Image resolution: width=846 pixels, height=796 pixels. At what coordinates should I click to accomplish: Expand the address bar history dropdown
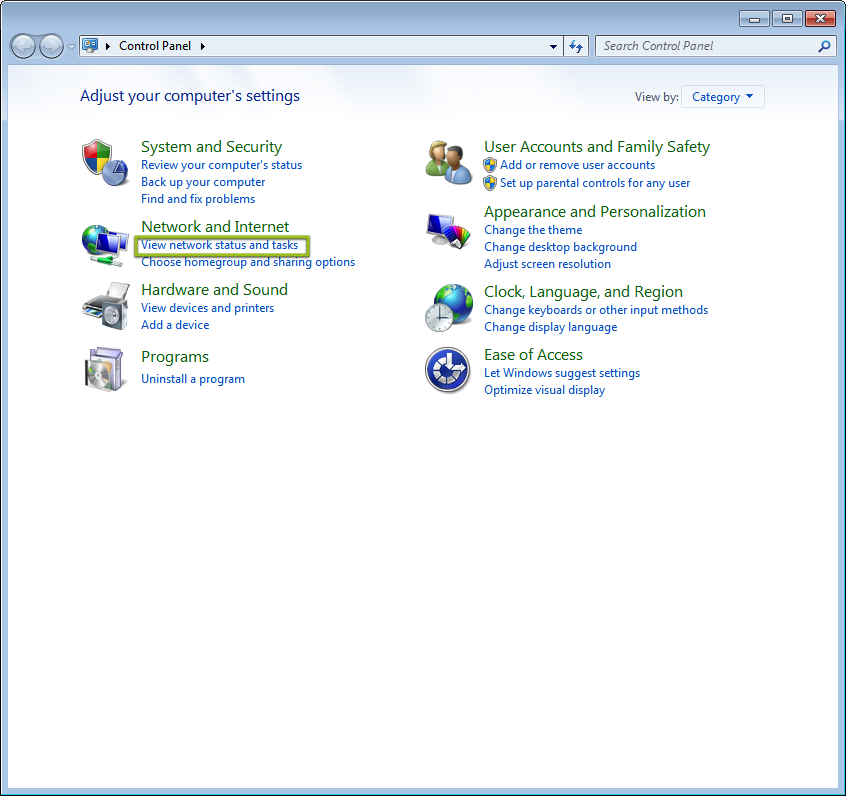(x=553, y=46)
